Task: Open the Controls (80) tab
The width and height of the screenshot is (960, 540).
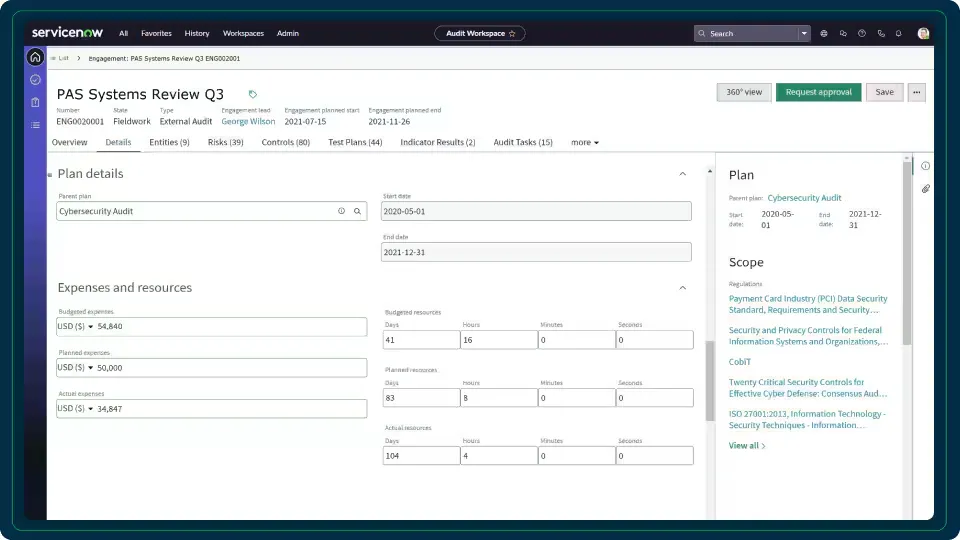Action: tap(285, 142)
